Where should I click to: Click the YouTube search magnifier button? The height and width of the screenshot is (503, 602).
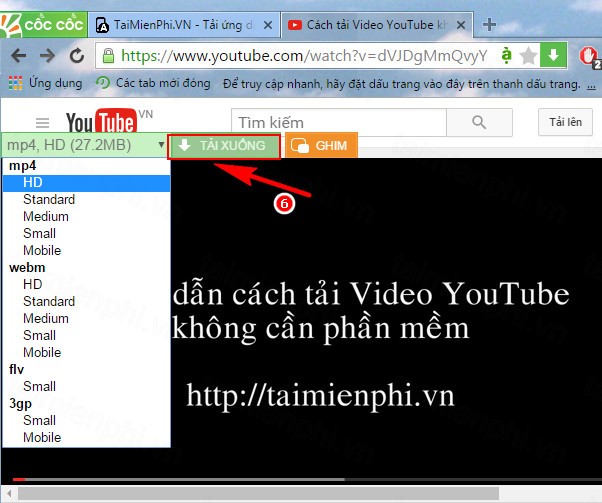(479, 122)
